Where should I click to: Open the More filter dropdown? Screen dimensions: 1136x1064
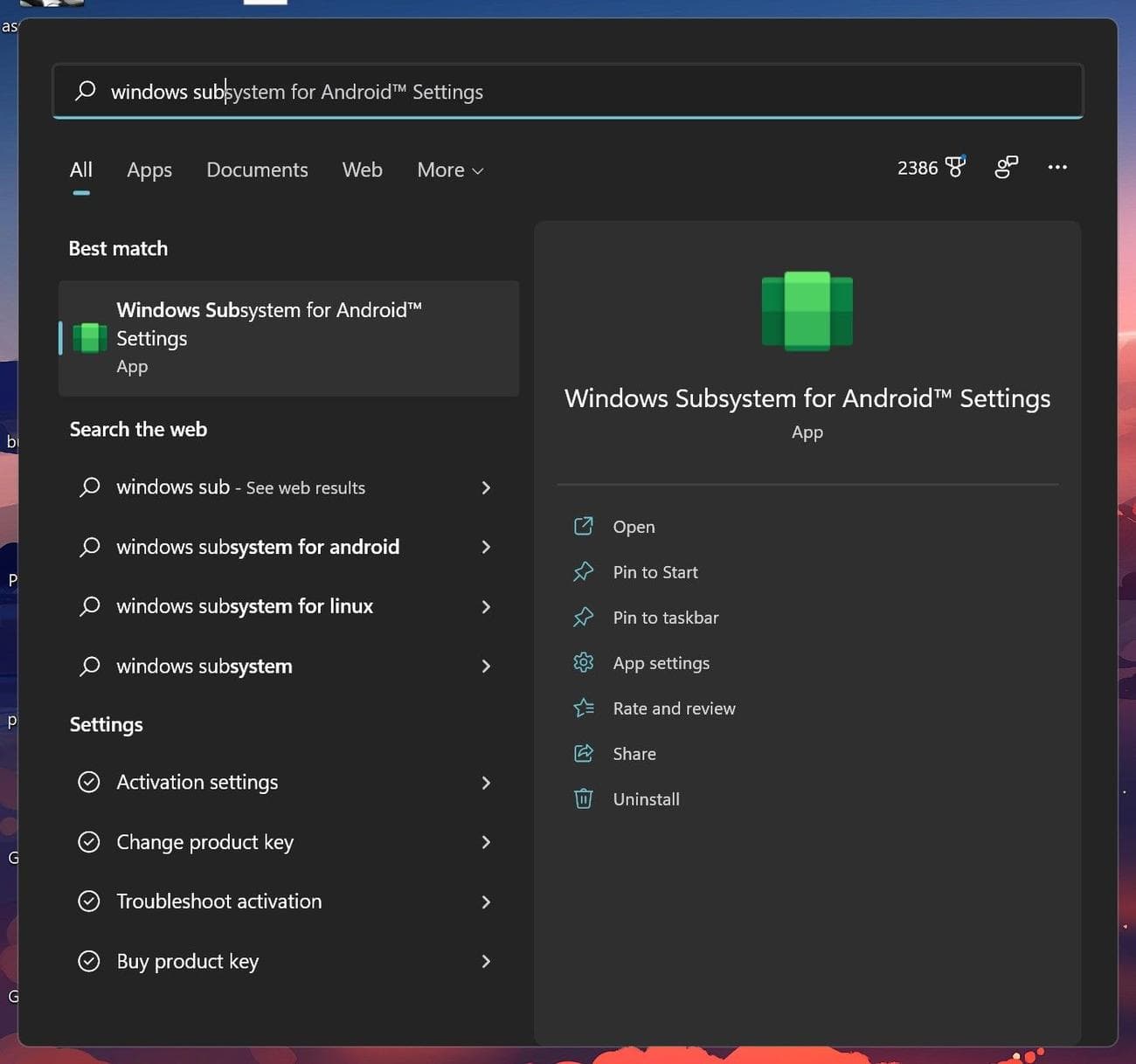click(x=449, y=170)
